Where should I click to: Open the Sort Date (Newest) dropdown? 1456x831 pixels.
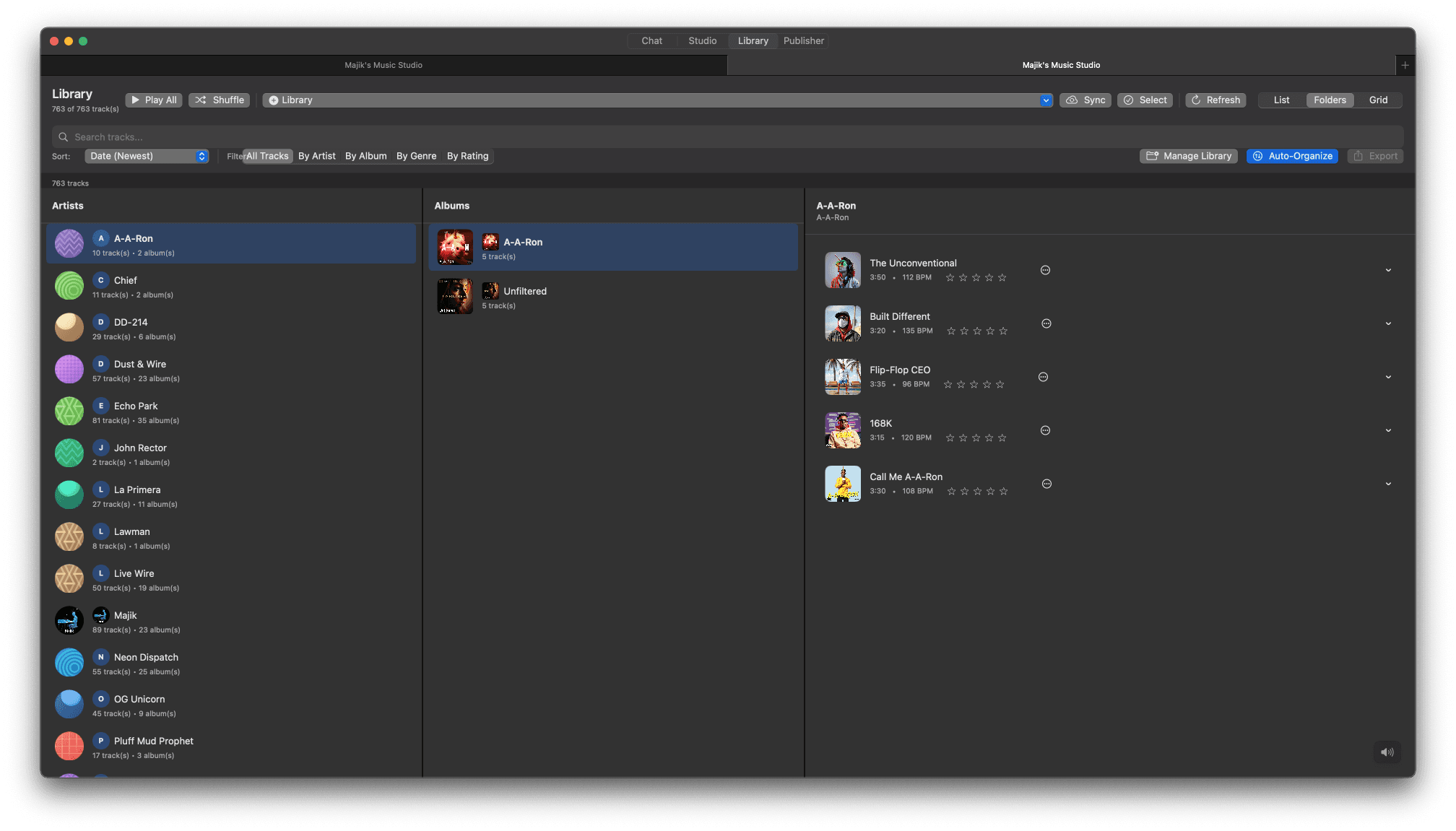pyautogui.click(x=147, y=156)
